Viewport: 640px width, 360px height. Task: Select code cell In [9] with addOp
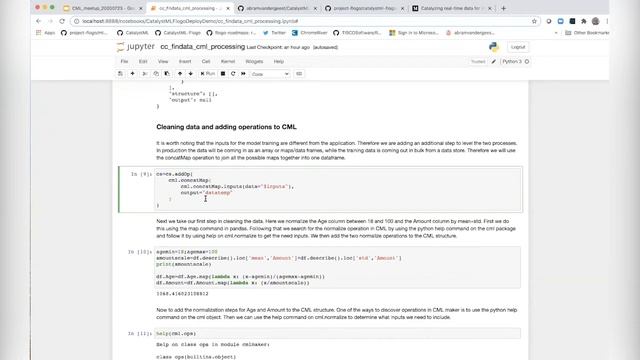pos(338,189)
